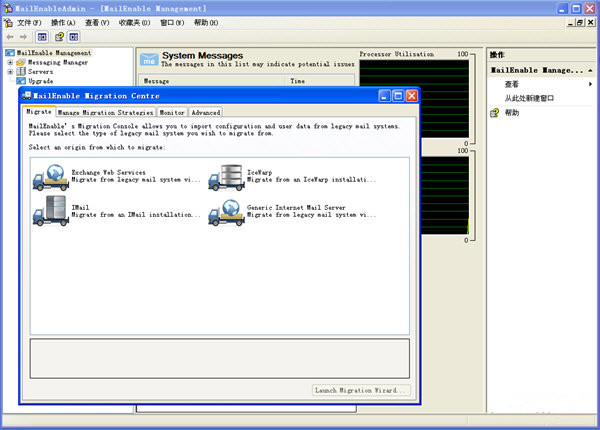Click 从此处新建窗口 in actions pane
The width and height of the screenshot is (600, 430).
click(x=529, y=98)
